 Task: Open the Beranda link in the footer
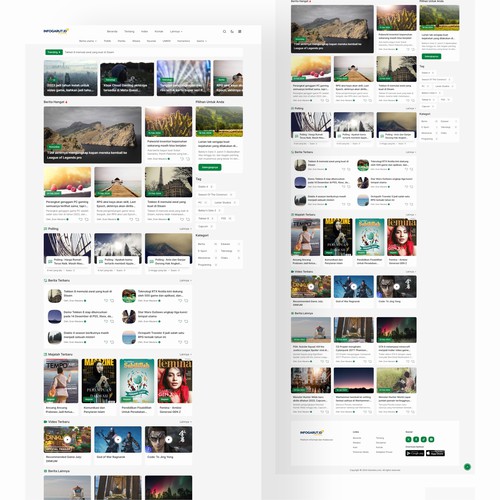coord(357,438)
